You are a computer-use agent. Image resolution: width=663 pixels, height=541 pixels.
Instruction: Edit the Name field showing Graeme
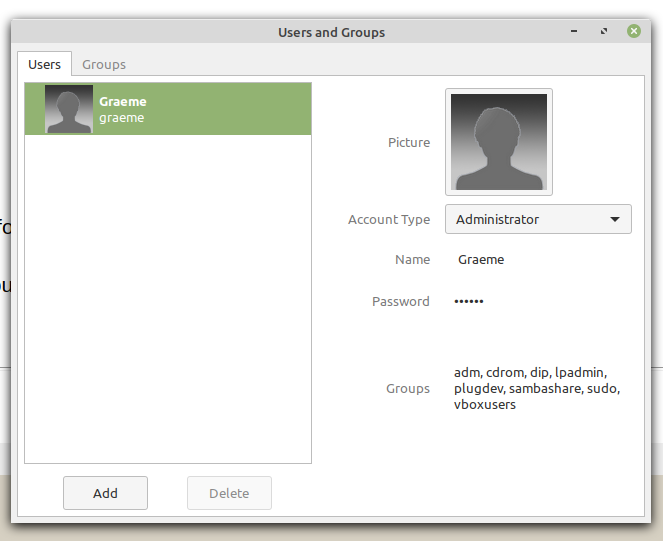[x=481, y=260]
